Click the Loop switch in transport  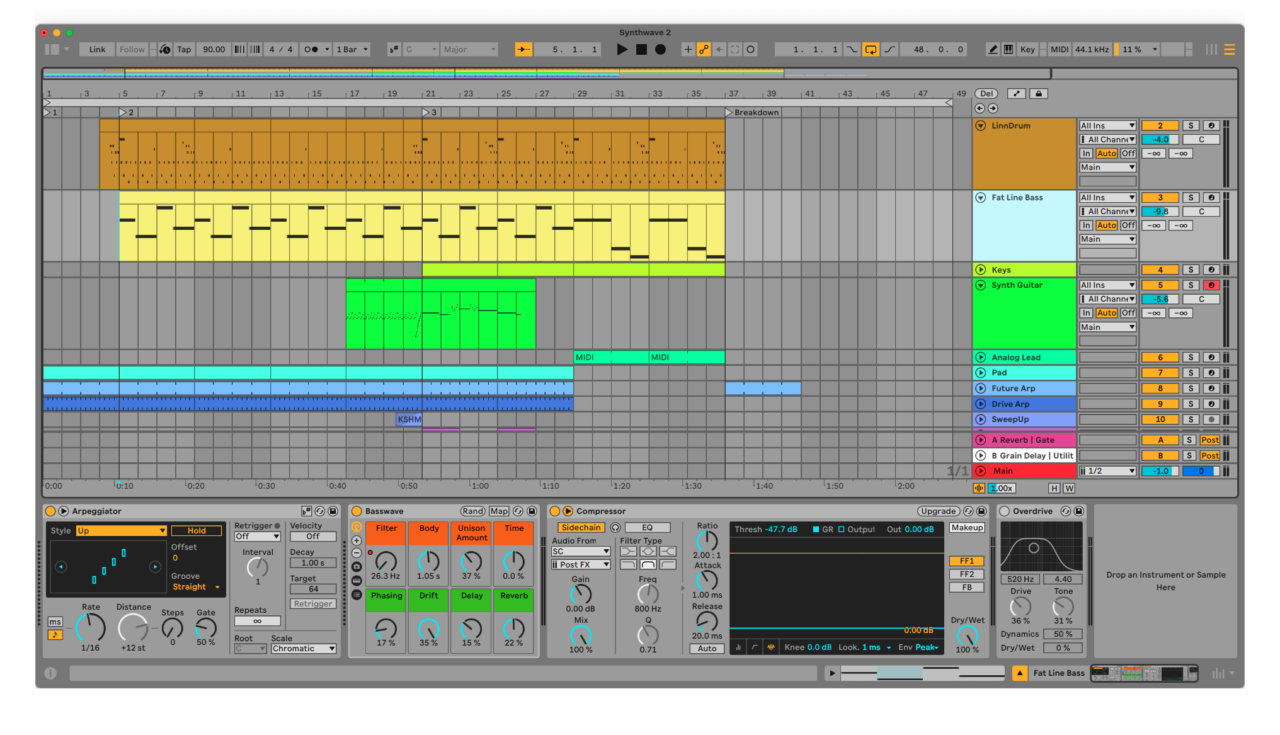point(870,49)
